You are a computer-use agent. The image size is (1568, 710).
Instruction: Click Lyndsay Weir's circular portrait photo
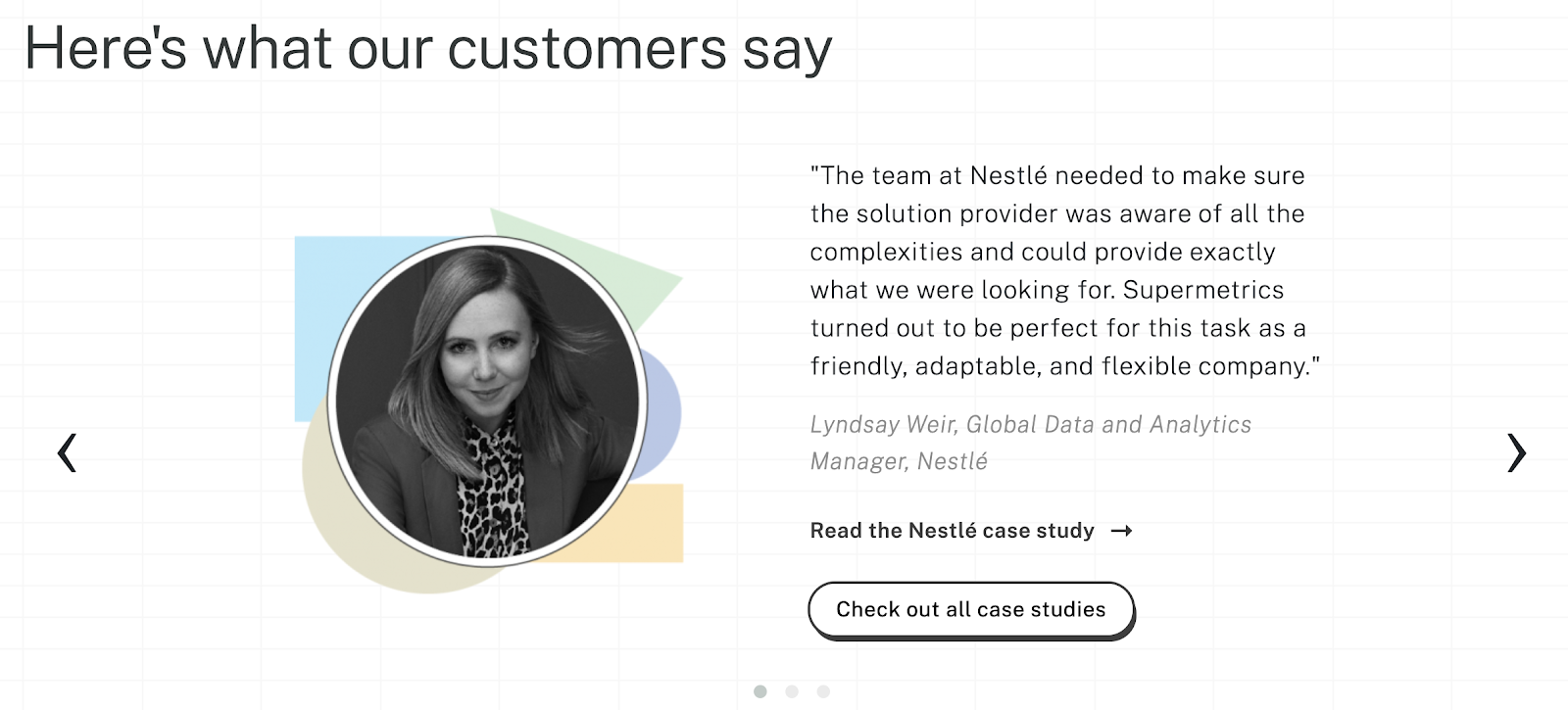click(x=487, y=402)
